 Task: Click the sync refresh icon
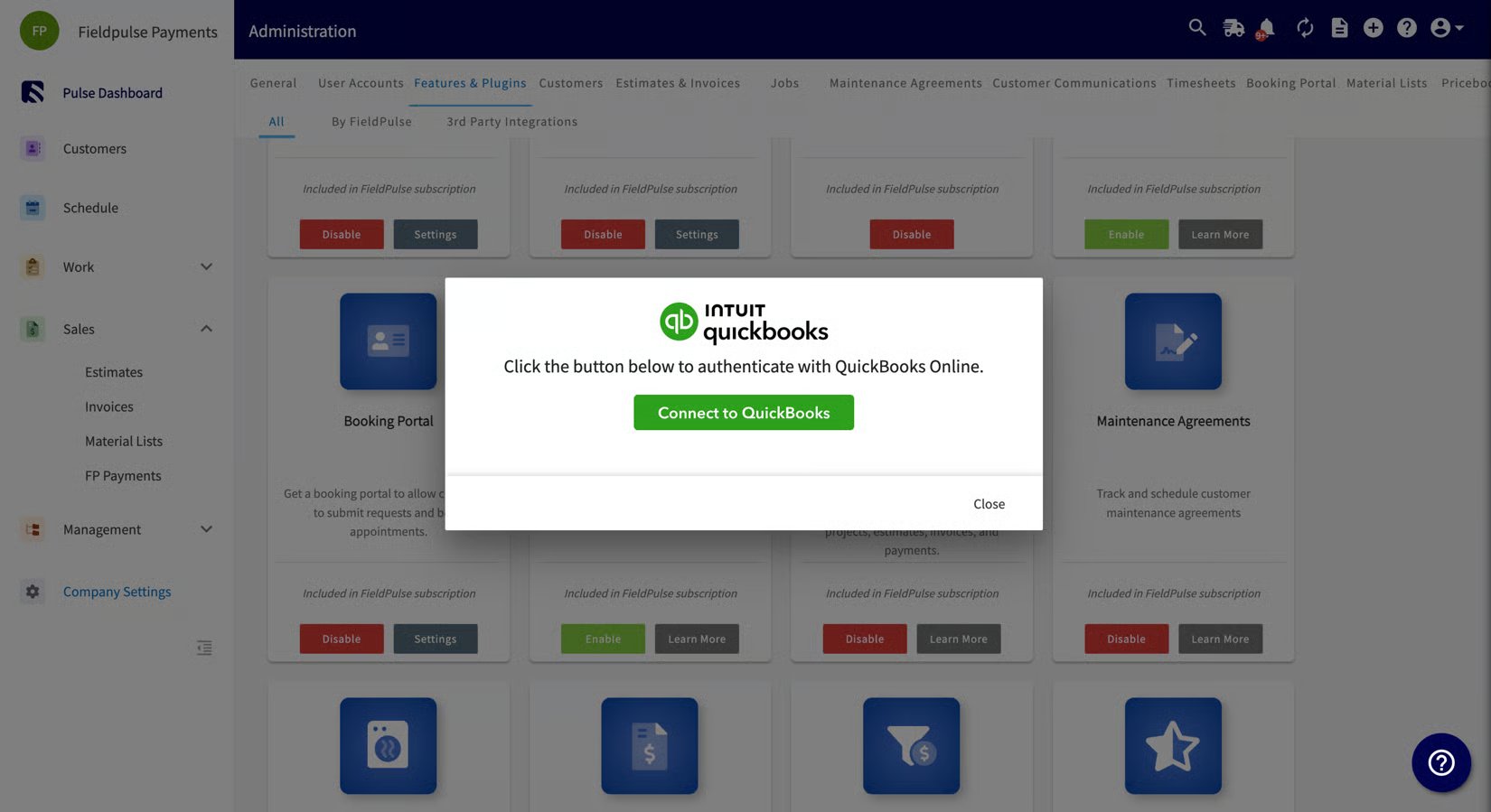click(x=1305, y=28)
